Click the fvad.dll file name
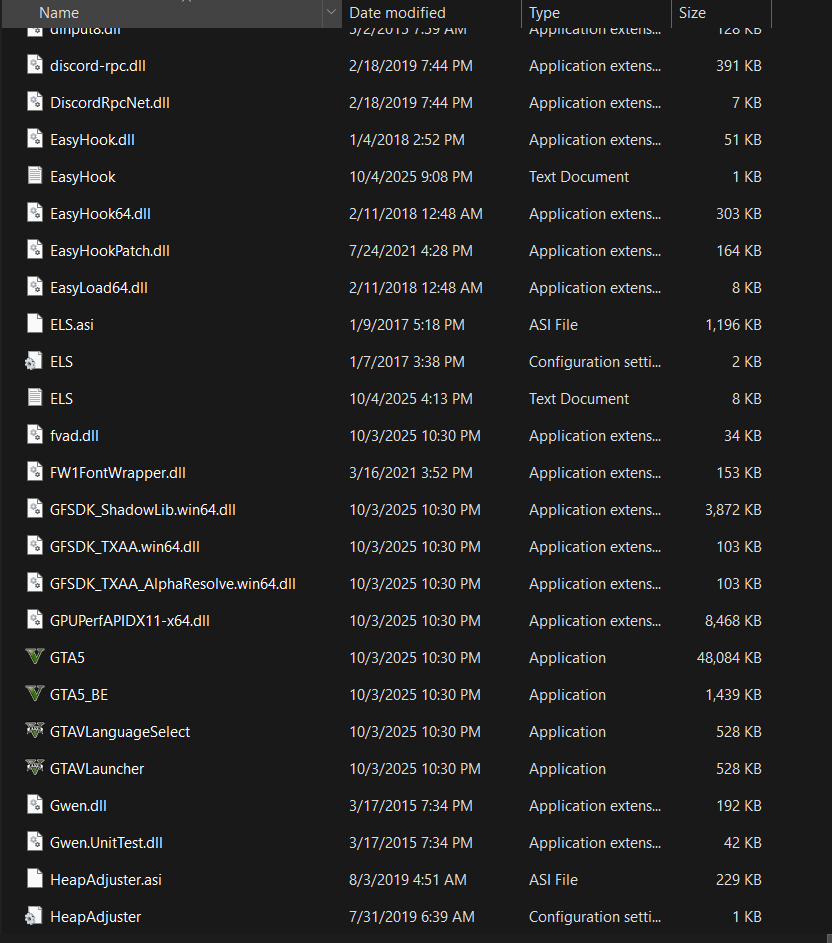This screenshot has height=943, width=832. pos(75,436)
